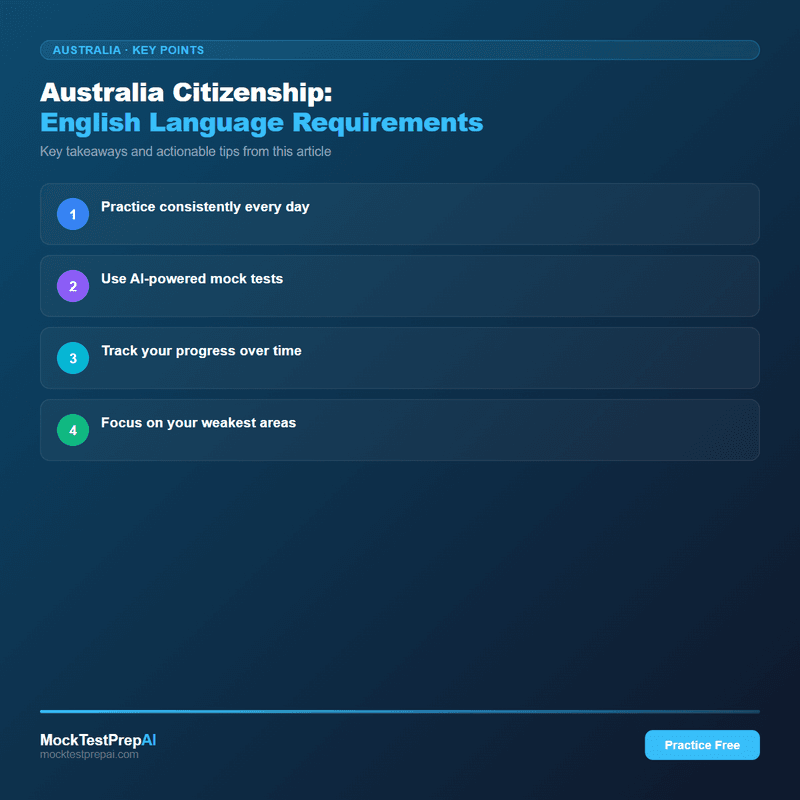Expand the 'Use AI-powered mock tests' card
The height and width of the screenshot is (800, 800).
[400, 286]
